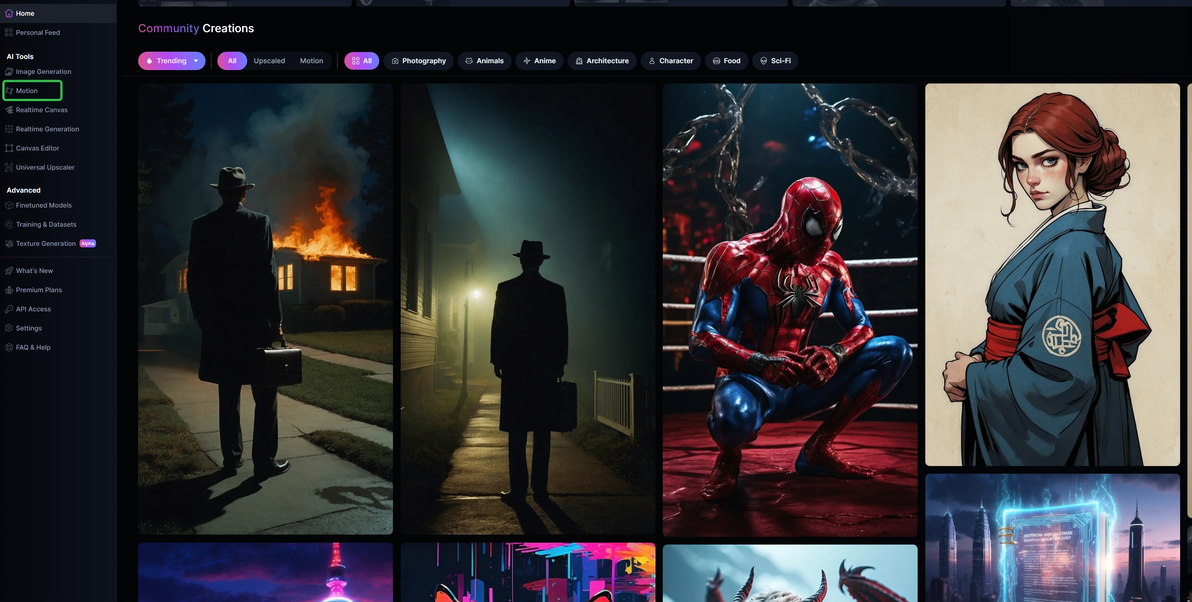The image size is (1192, 602).
Task: Click the AI Tools section header
Action: tap(20, 56)
